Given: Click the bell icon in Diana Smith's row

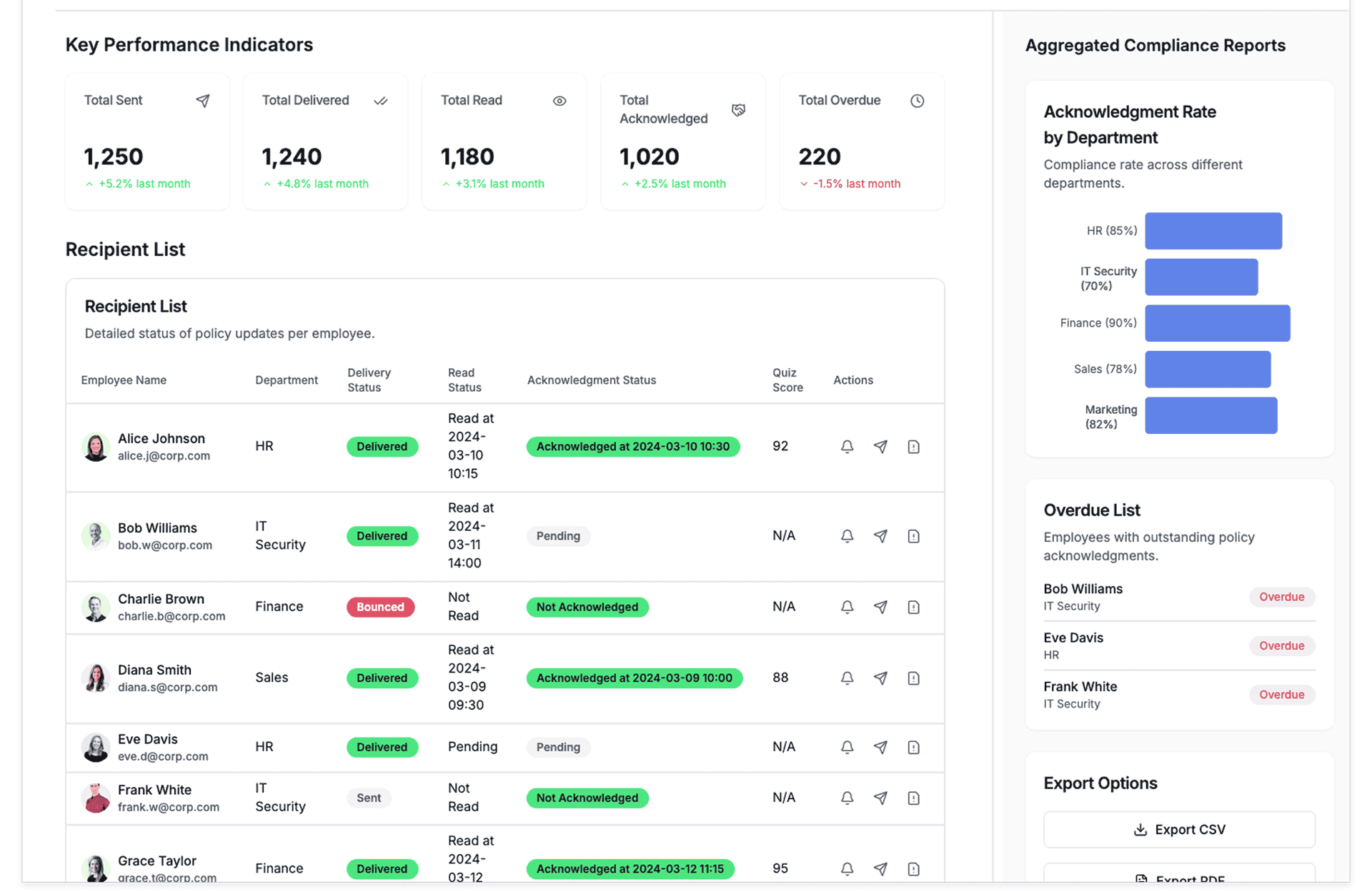Looking at the screenshot, I should [847, 678].
